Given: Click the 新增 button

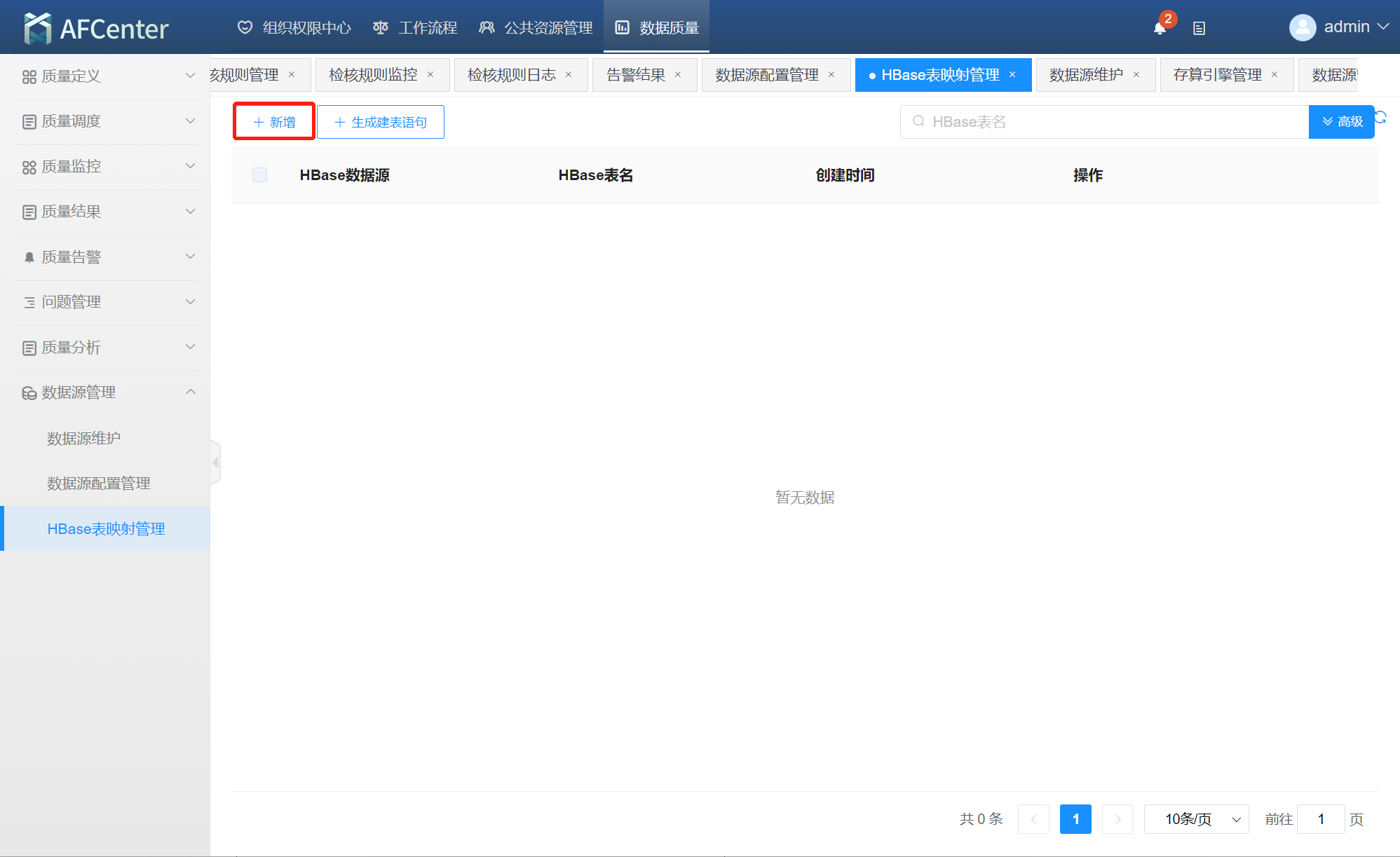Looking at the screenshot, I should 274,122.
